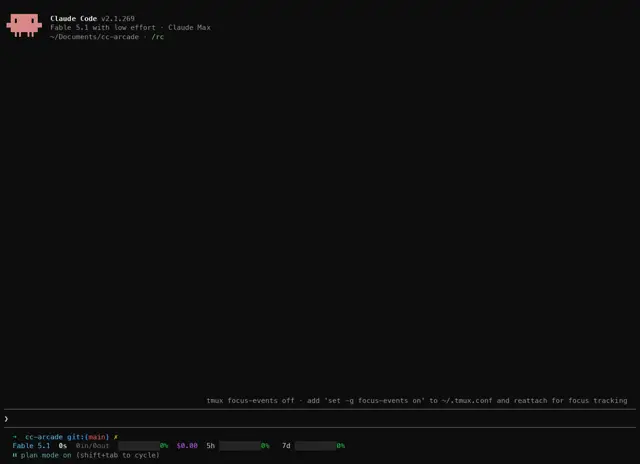The width and height of the screenshot is (640, 464).
Task: Click the "plan mode on" indicator text
Action: [46, 455]
